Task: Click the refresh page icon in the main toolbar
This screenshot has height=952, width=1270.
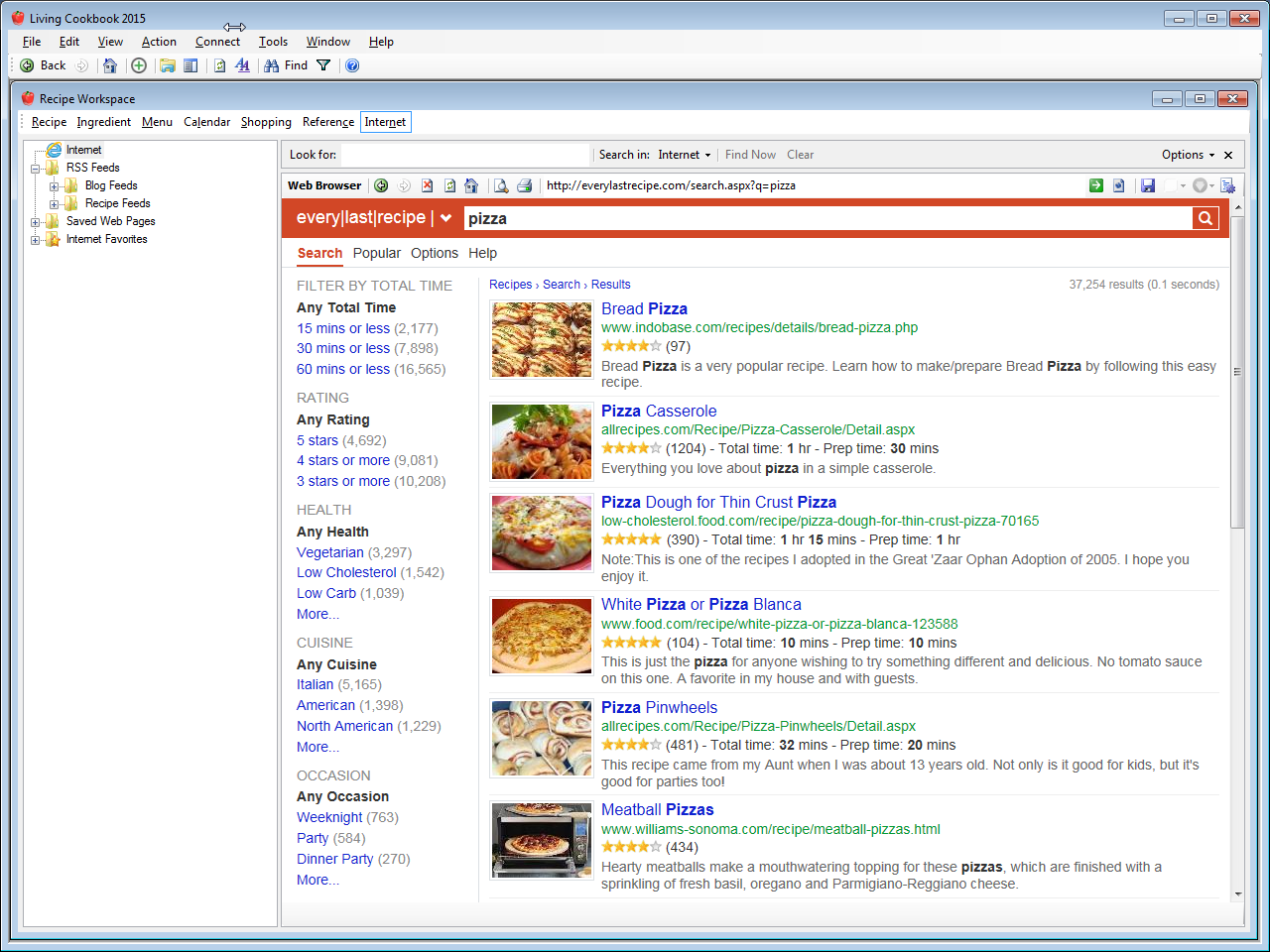Action: [x=220, y=65]
